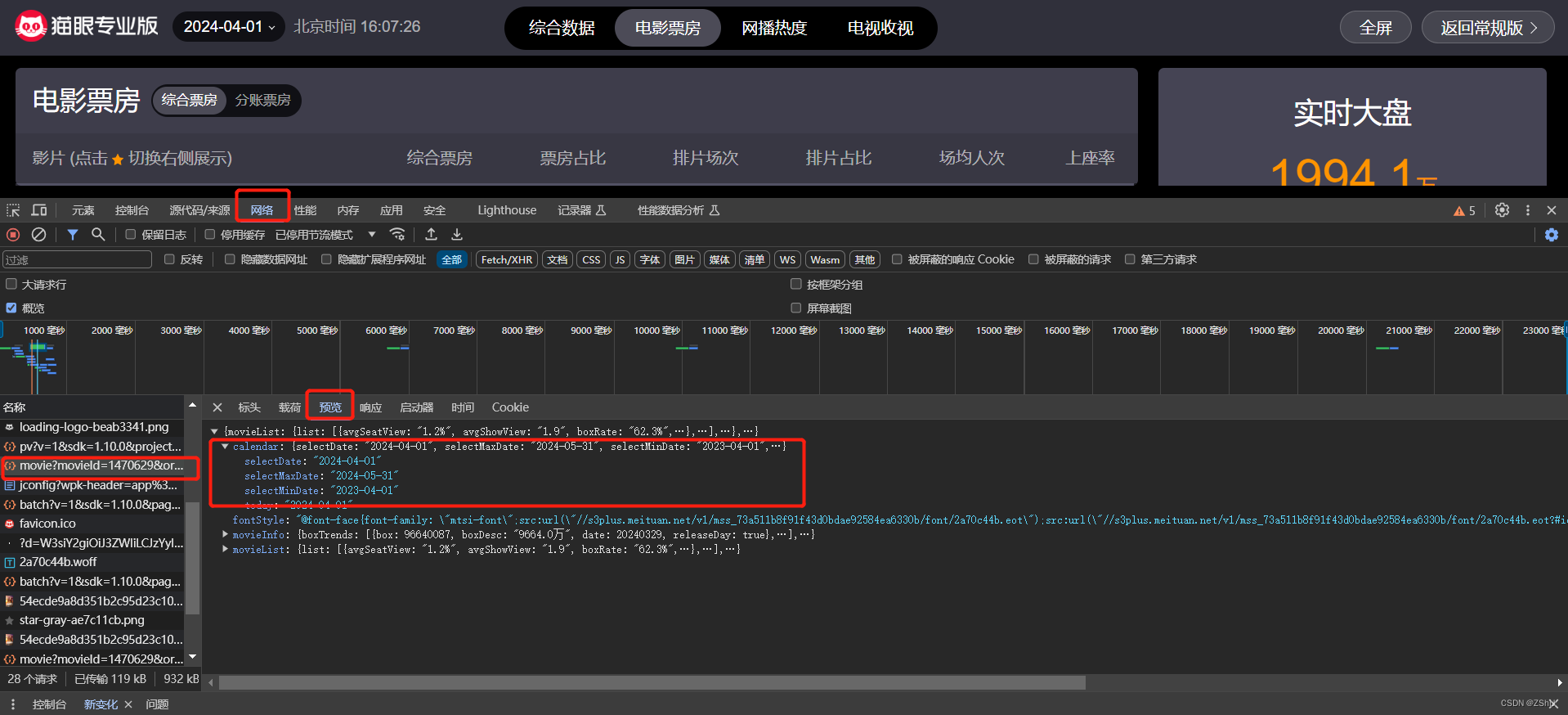
Task: Open DevTools settings gear icon
Action: tap(1502, 210)
